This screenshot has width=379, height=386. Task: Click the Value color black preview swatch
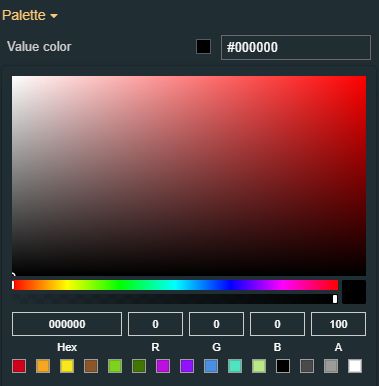[x=203, y=47]
